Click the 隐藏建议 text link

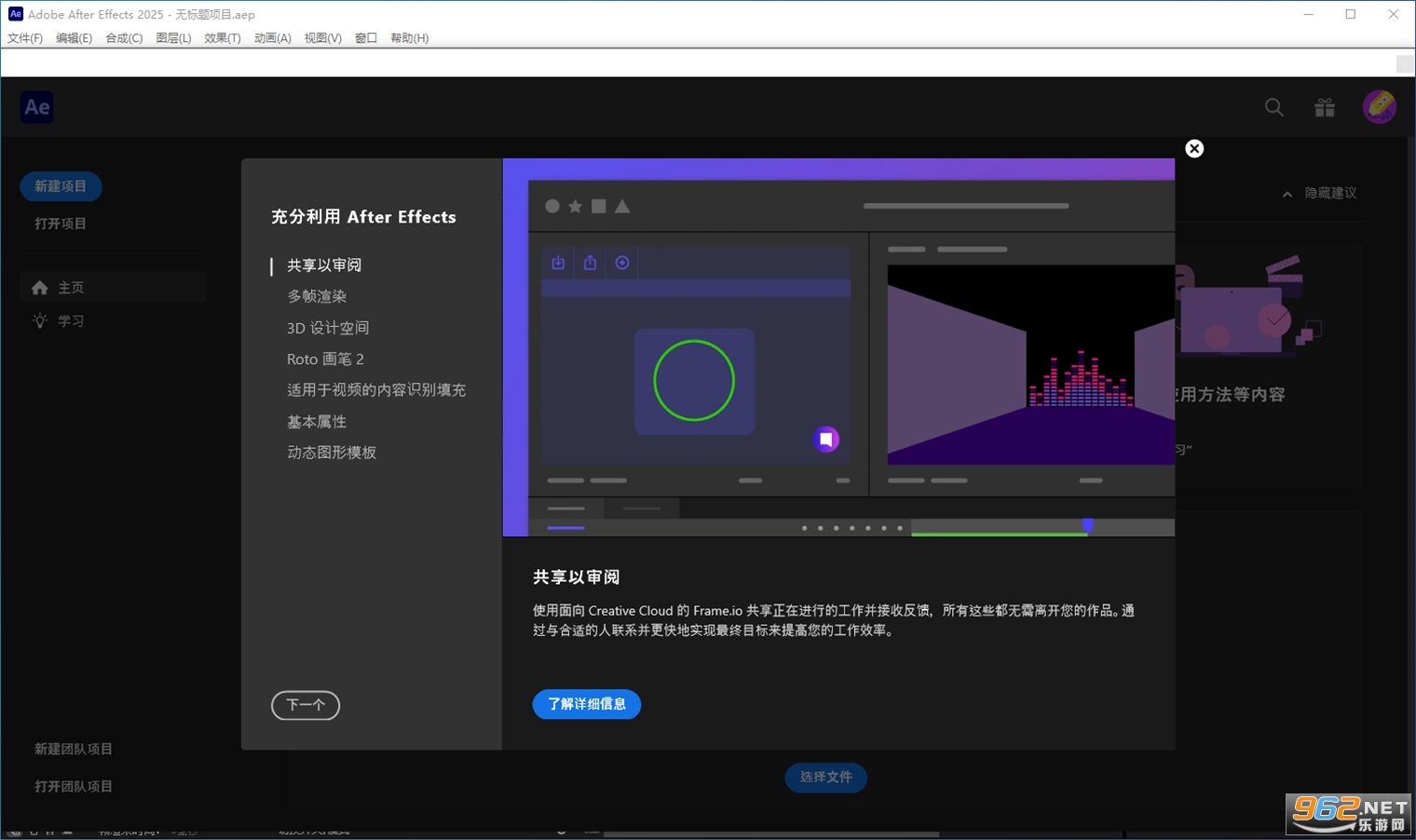pyautogui.click(x=1330, y=193)
